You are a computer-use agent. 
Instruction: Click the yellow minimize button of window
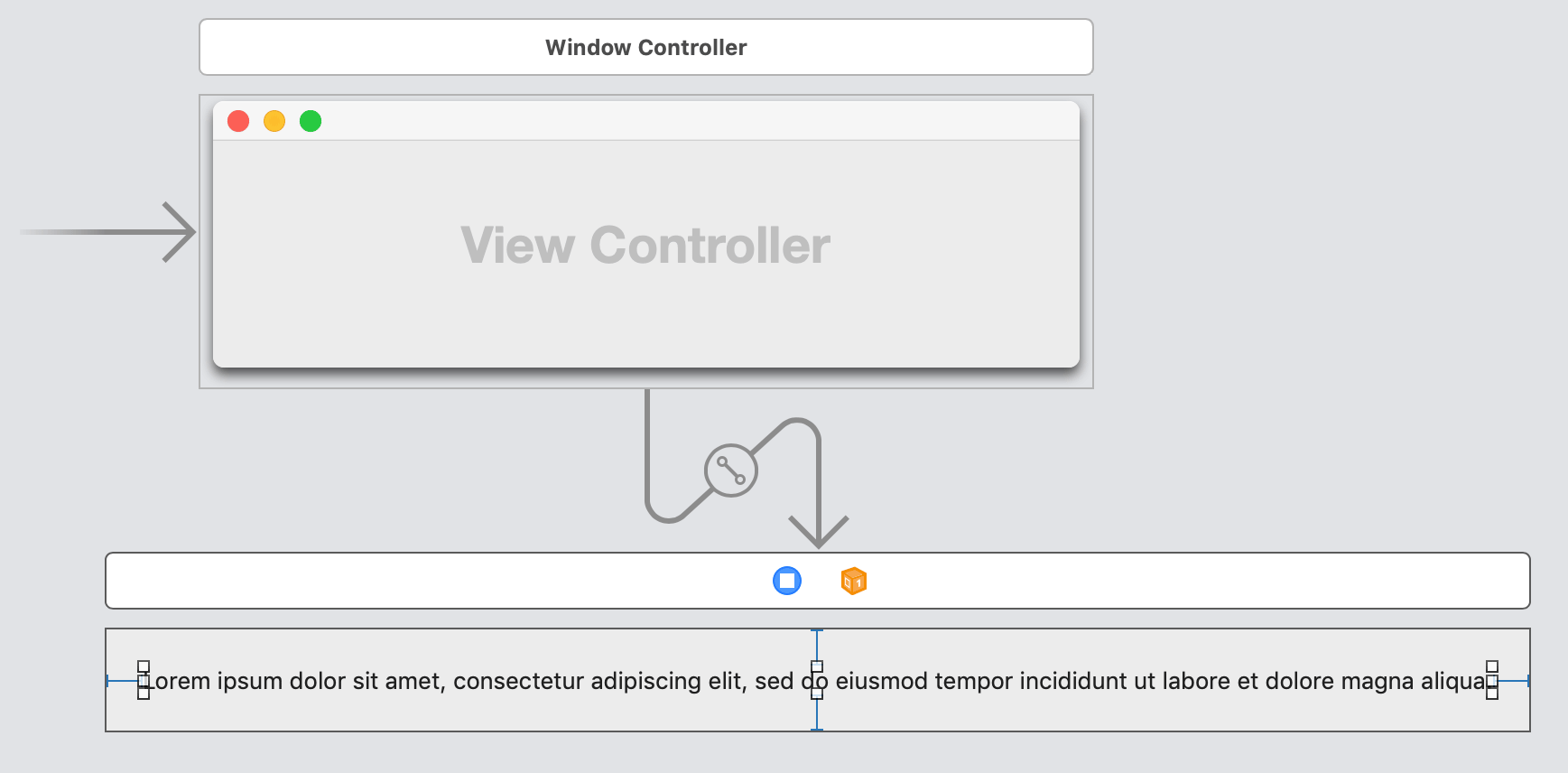click(274, 121)
